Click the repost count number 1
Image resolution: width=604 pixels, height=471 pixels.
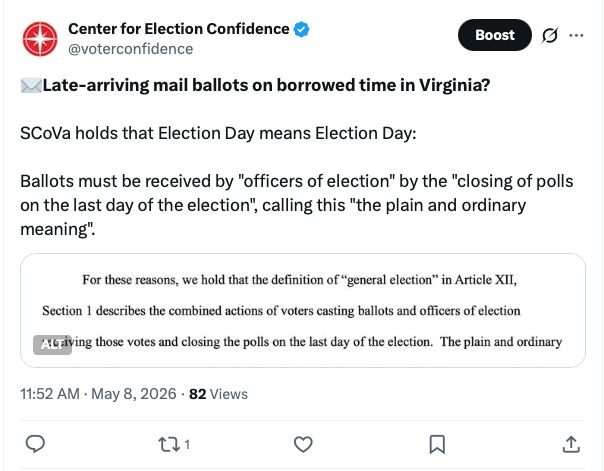187,445
